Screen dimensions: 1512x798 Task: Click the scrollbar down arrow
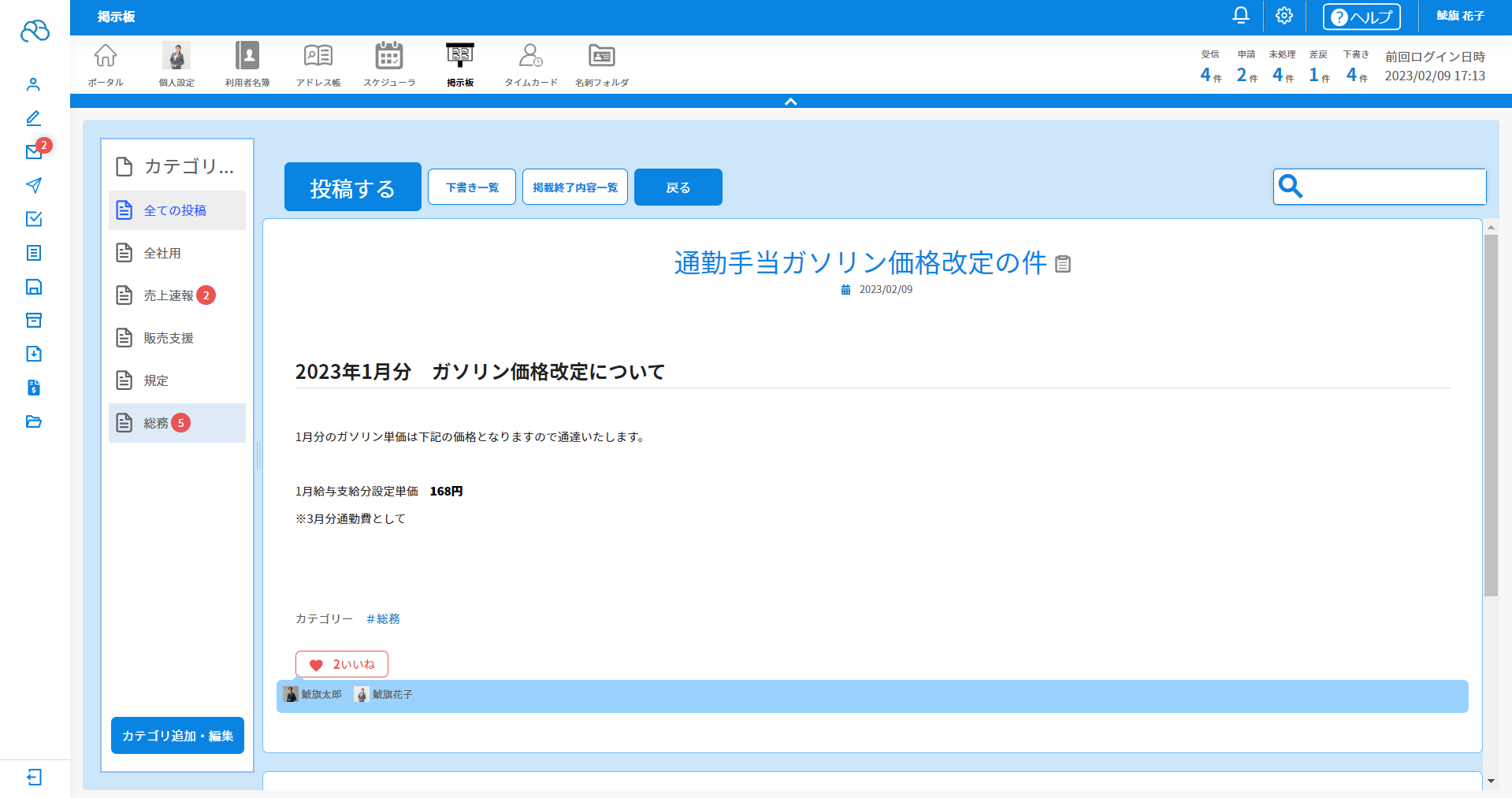tap(1490, 781)
